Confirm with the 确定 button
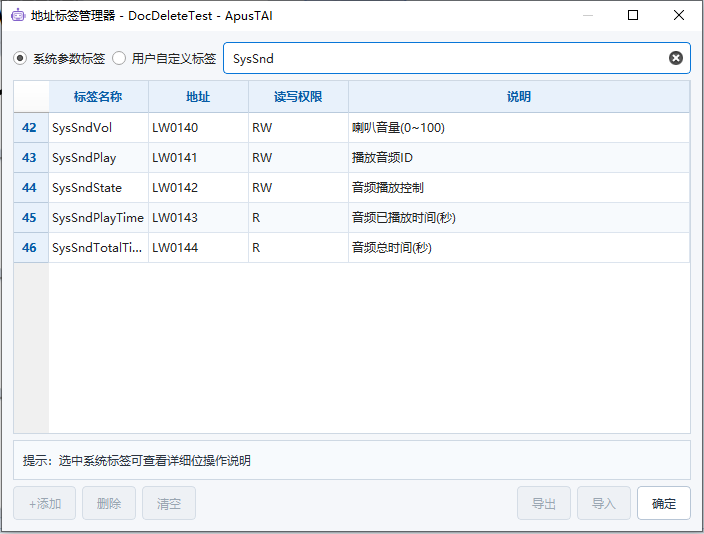The image size is (704, 534). 664,503
